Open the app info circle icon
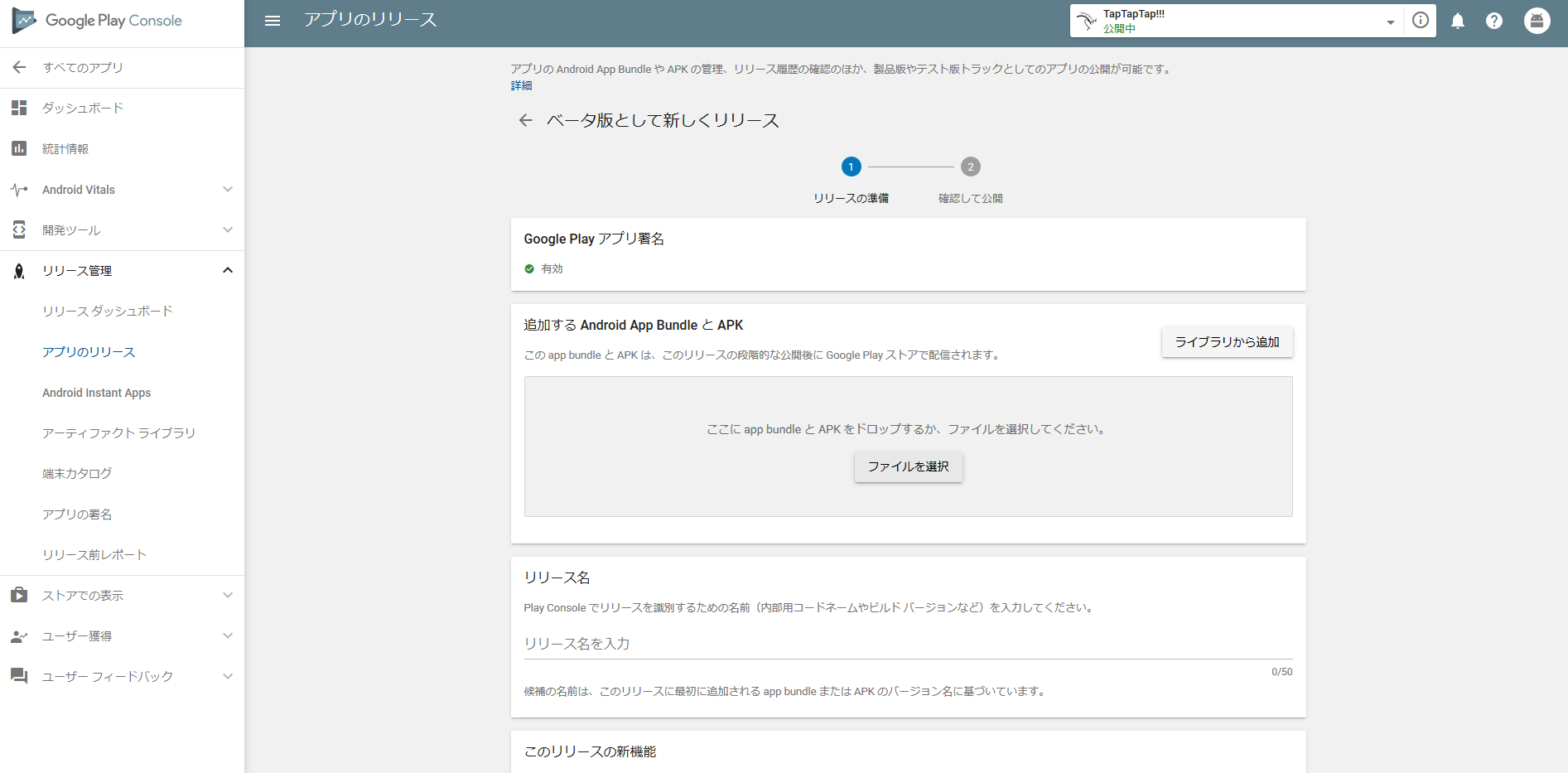Screen dimensions: 1568x773 (1421, 21)
